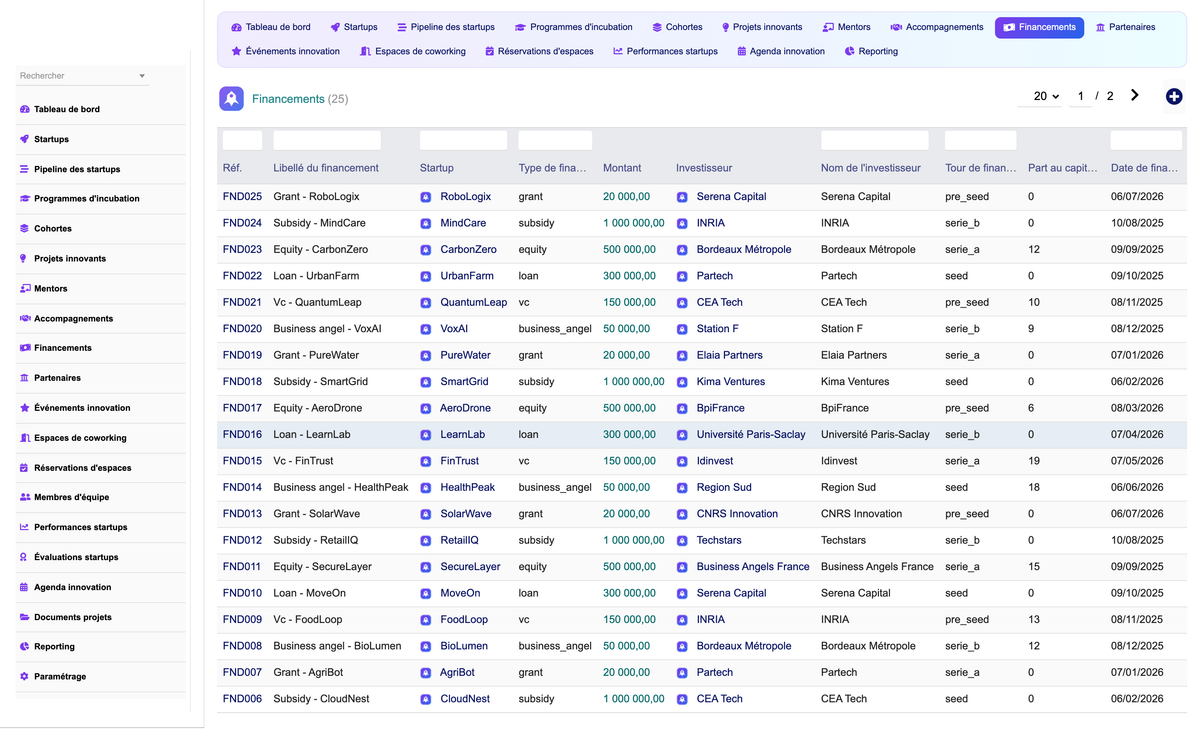This screenshot has height=743, width=1200.
Task: Click the 'Subsidy - RetailIQ' cell
Action: (316, 540)
